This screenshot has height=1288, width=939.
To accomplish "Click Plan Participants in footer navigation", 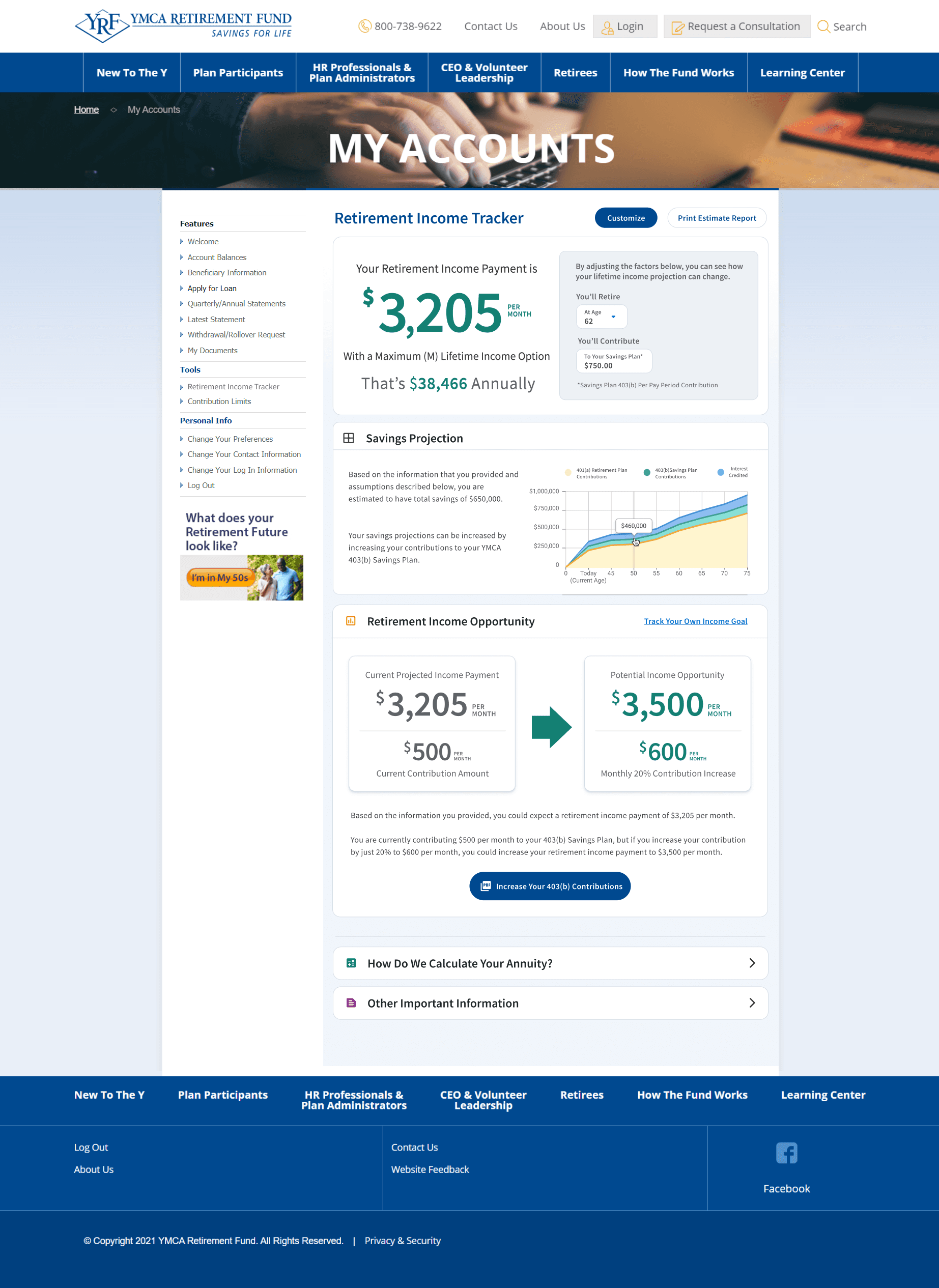I will coord(223,1095).
